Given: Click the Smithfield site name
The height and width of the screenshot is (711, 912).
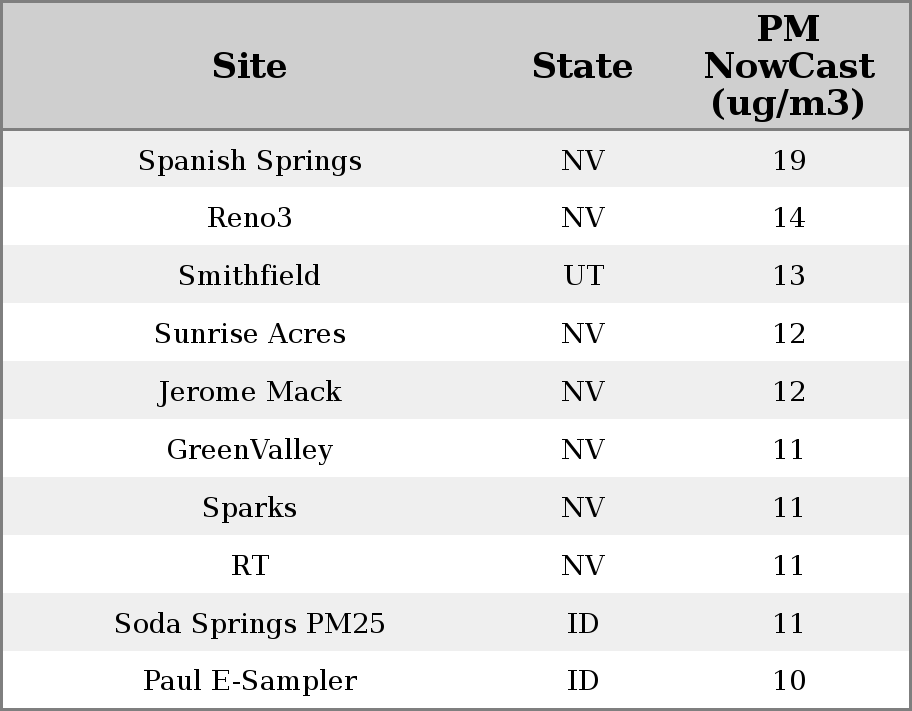Looking at the screenshot, I should pos(250,276).
